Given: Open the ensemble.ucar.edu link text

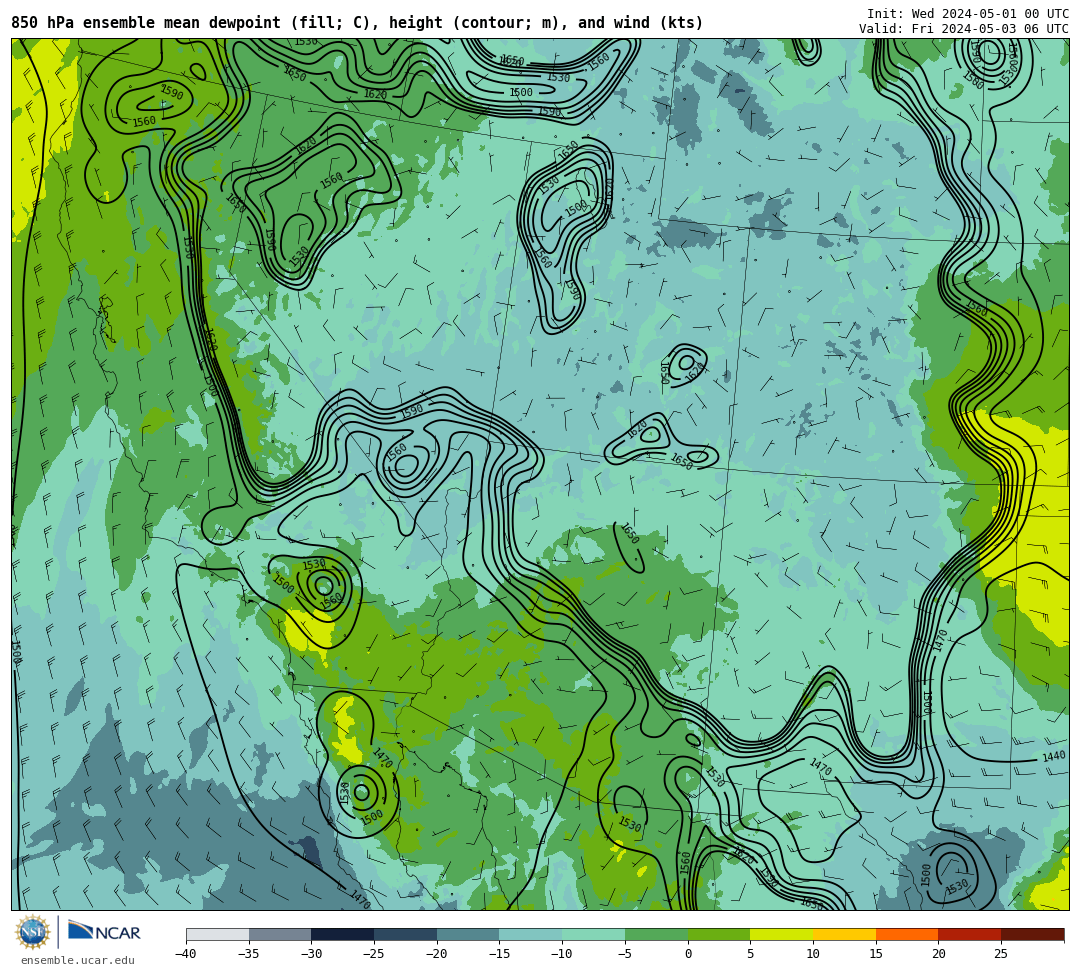Looking at the screenshot, I should click(77, 960).
